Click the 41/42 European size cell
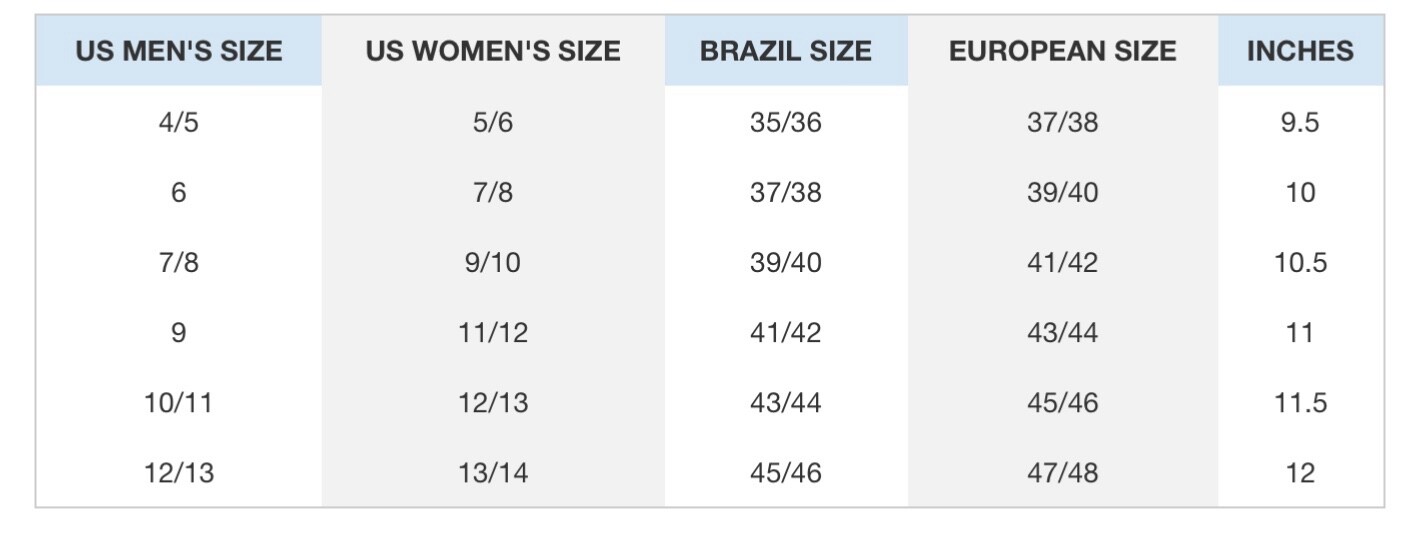Screen dimensions: 1425x543 [1062, 263]
